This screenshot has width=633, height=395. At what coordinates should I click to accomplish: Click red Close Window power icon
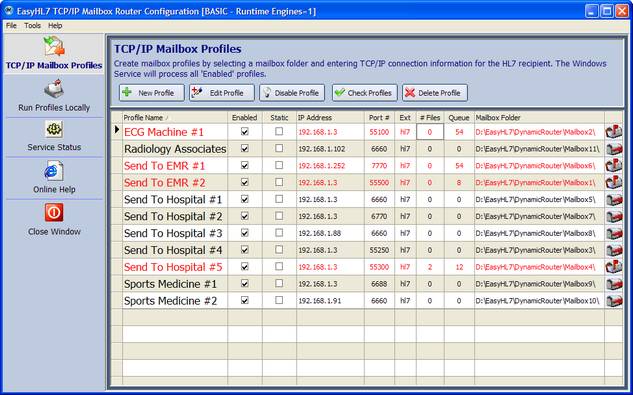click(54, 212)
